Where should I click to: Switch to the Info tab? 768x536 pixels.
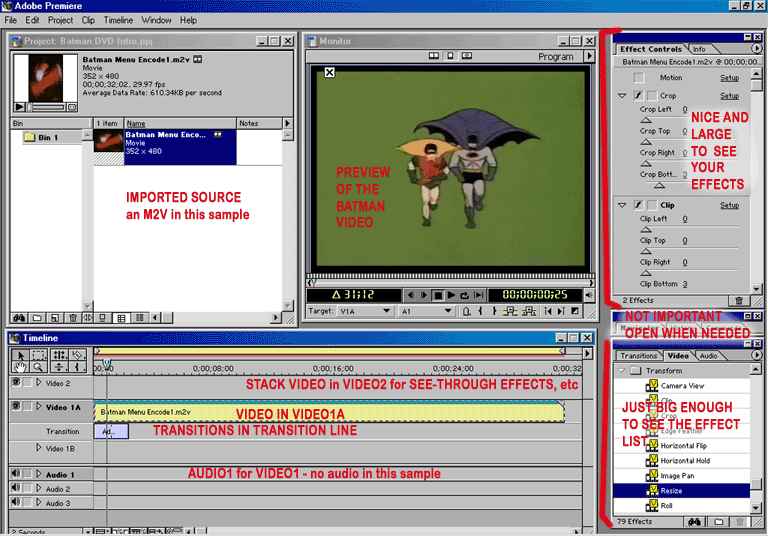pos(699,49)
